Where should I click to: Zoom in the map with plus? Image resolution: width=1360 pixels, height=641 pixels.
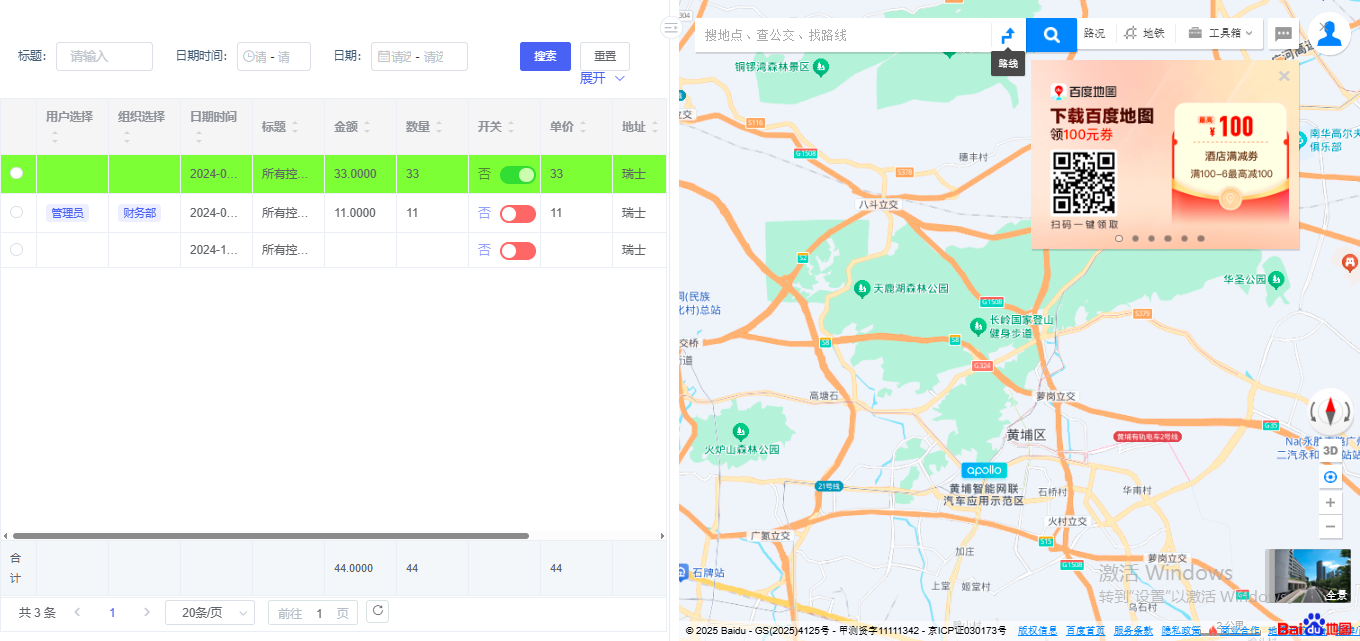point(1330,502)
